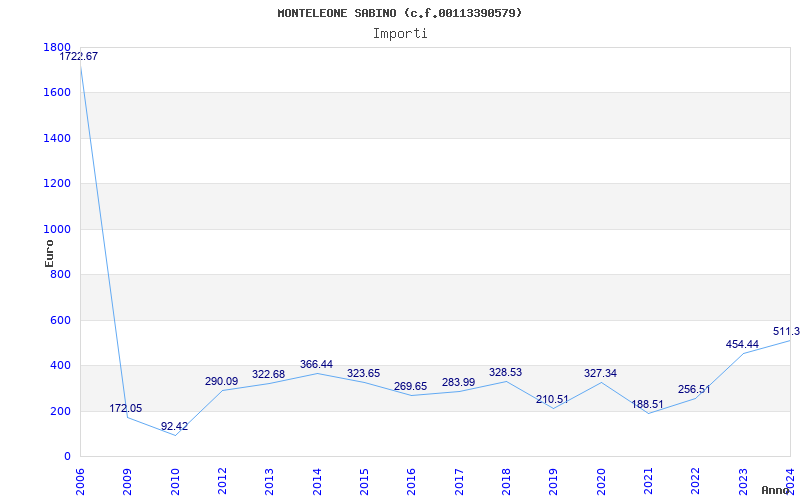The width and height of the screenshot is (800, 500).
Task: Click the 454.44 data label
Action: pyautogui.click(x=742, y=344)
